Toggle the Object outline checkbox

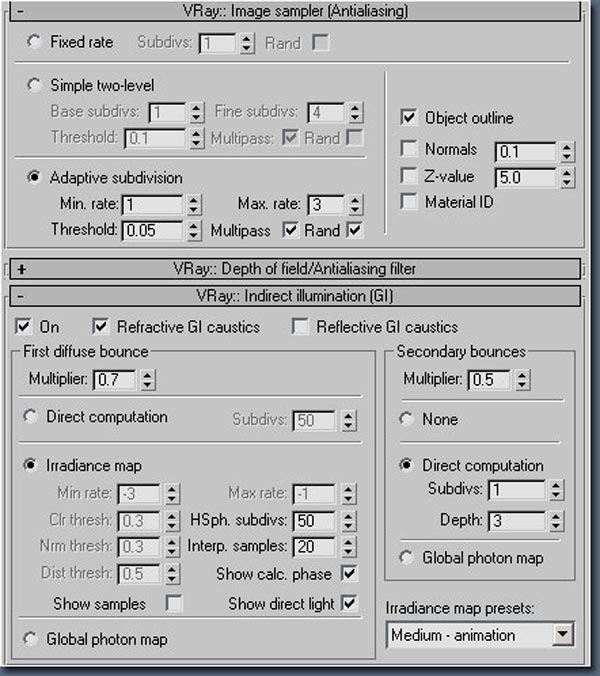coord(408,118)
